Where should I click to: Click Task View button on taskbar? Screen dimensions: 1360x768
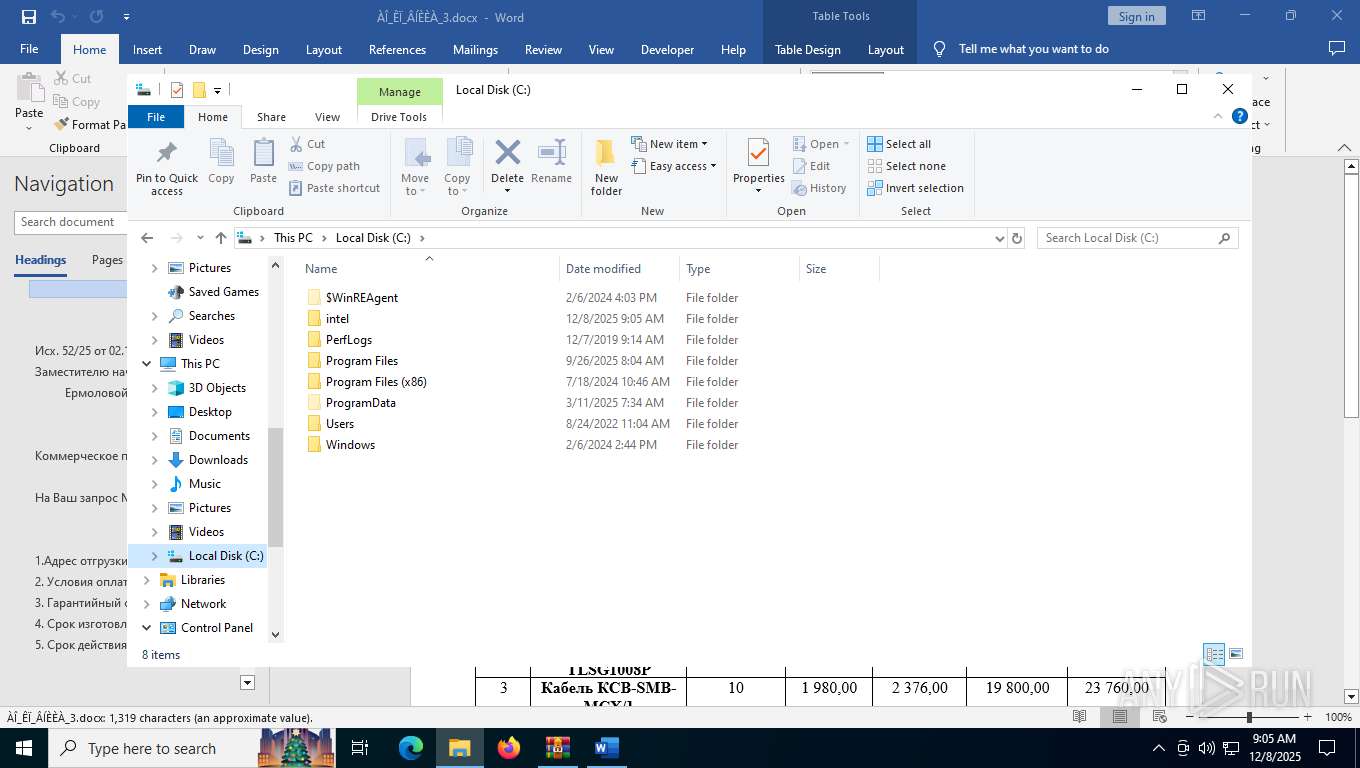click(360, 748)
